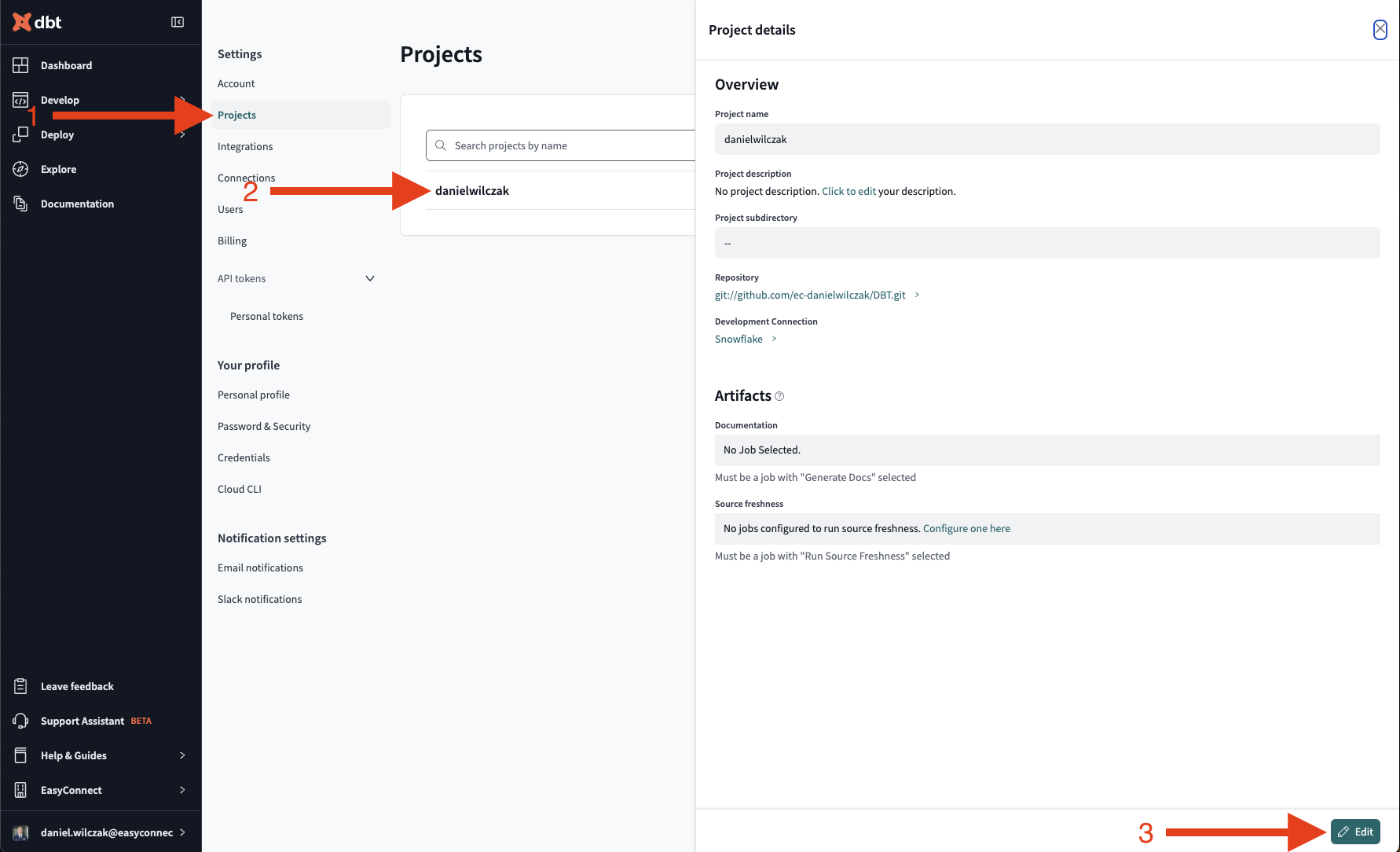Click the Artifacts help question-mark icon
1400x852 pixels.
point(779,396)
